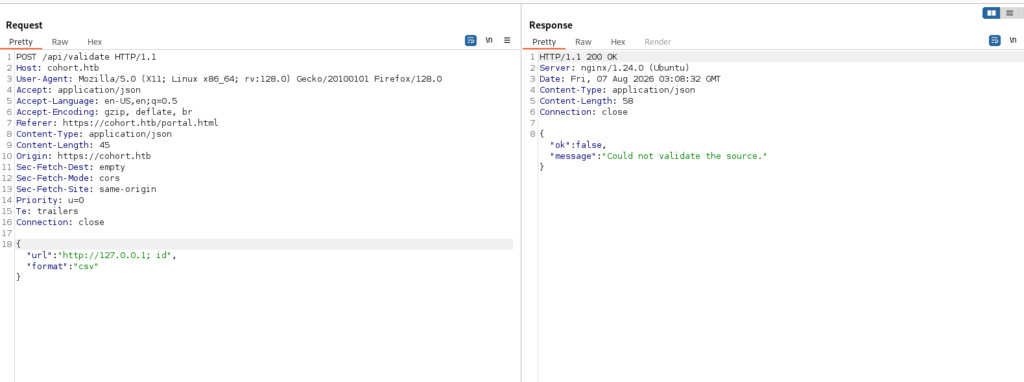This screenshot has width=1024, height=382.
Task: Click the Sec-Fetch-Dest: empty line
Action: pyautogui.click(x=71, y=167)
